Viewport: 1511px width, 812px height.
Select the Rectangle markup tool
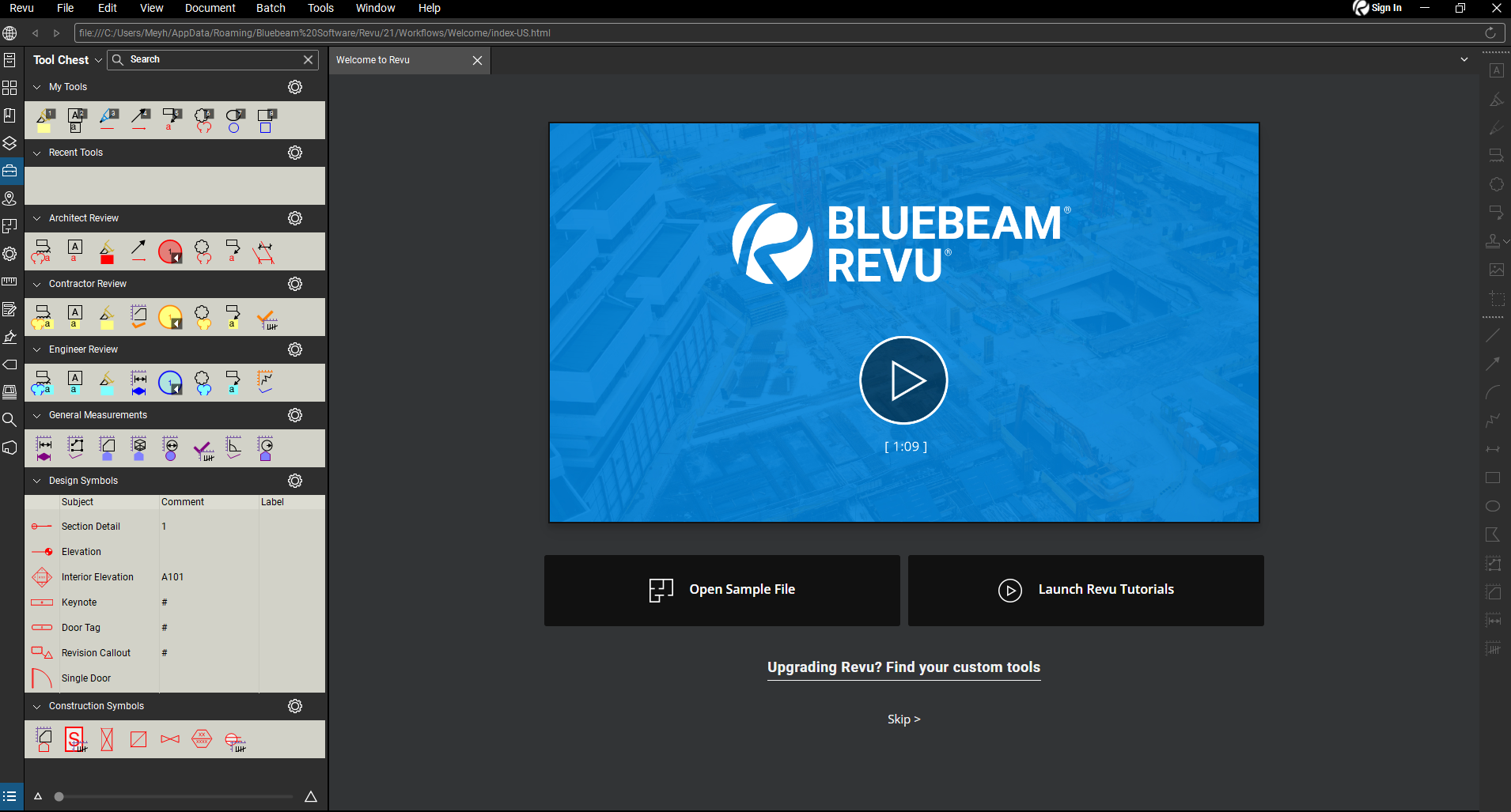(1494, 478)
